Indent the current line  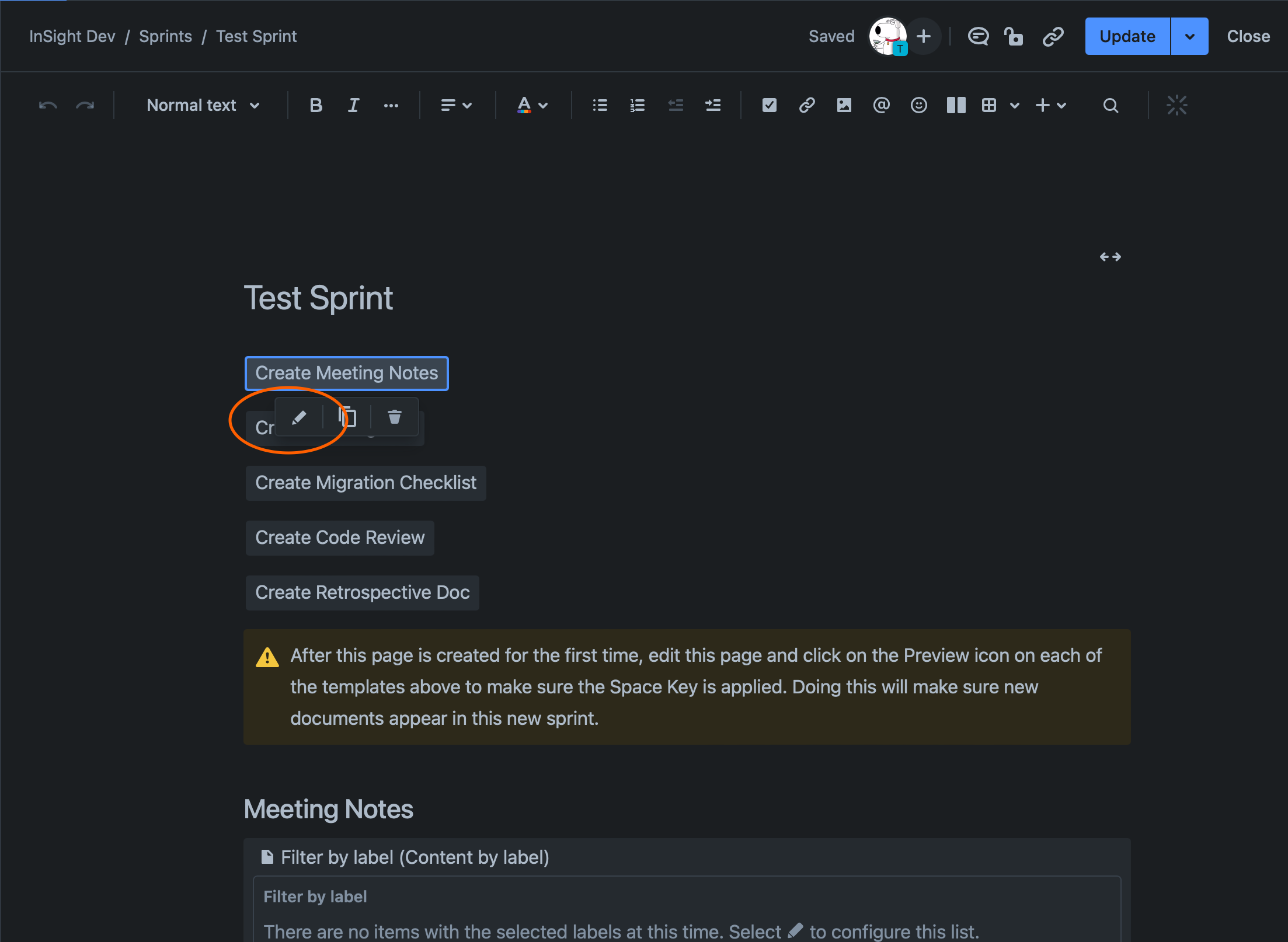pyautogui.click(x=713, y=106)
